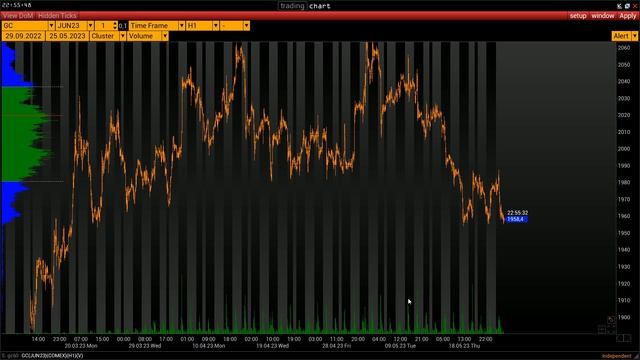Click the 09.05.23 Tue date label
This screenshot has width=640, height=360.
point(400,346)
